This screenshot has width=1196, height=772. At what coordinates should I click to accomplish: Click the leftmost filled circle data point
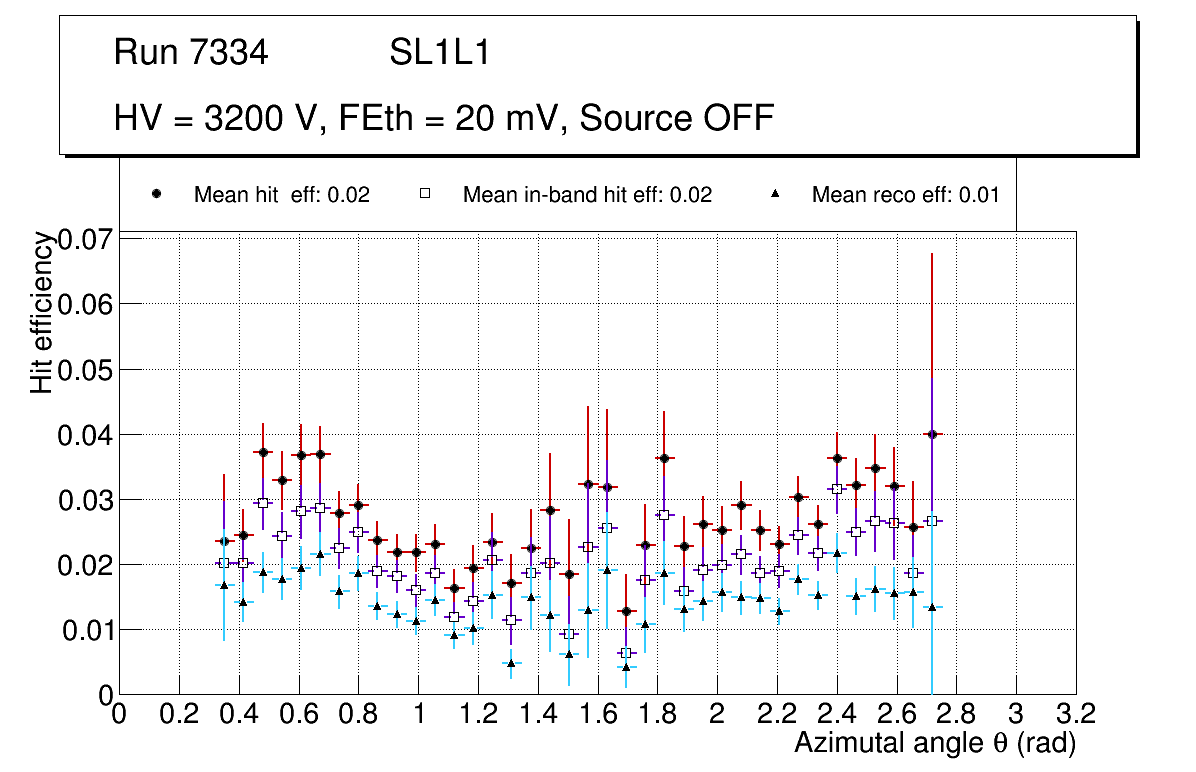point(224,541)
